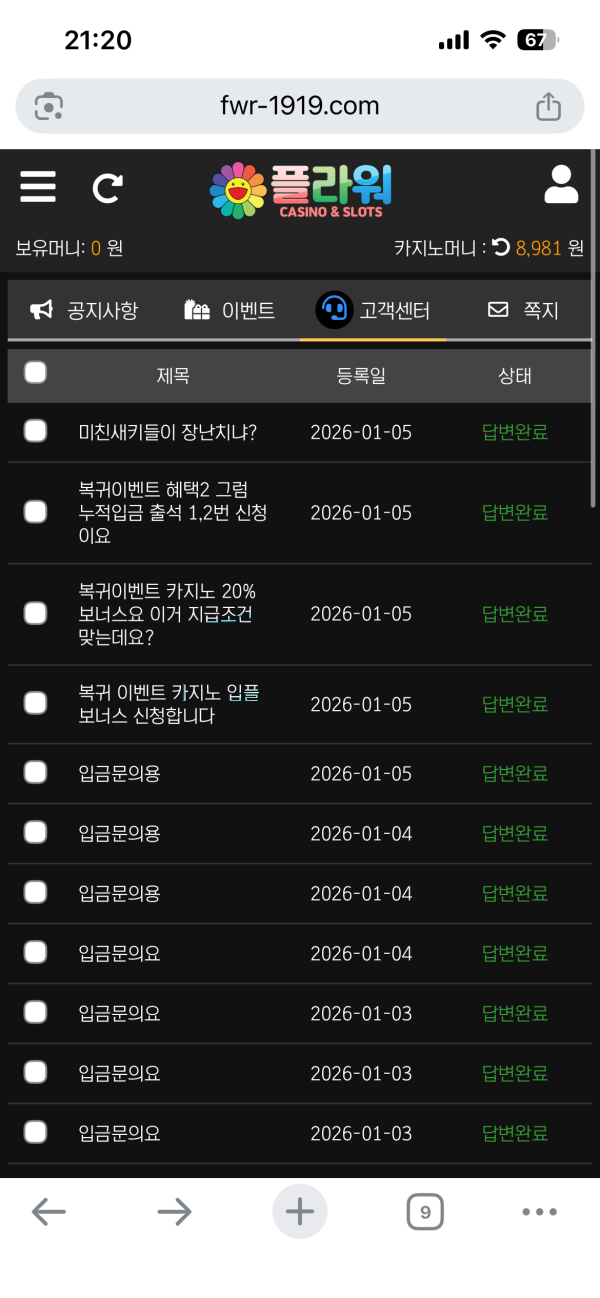Open the browser more options menu
The height and width of the screenshot is (1298, 600).
point(539,1213)
